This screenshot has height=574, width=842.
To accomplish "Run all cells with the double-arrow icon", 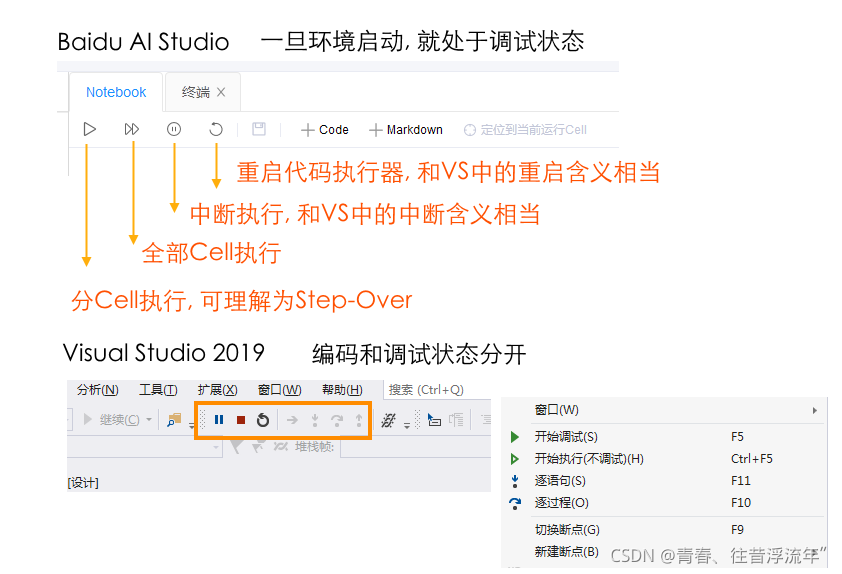I will pyautogui.click(x=132, y=129).
